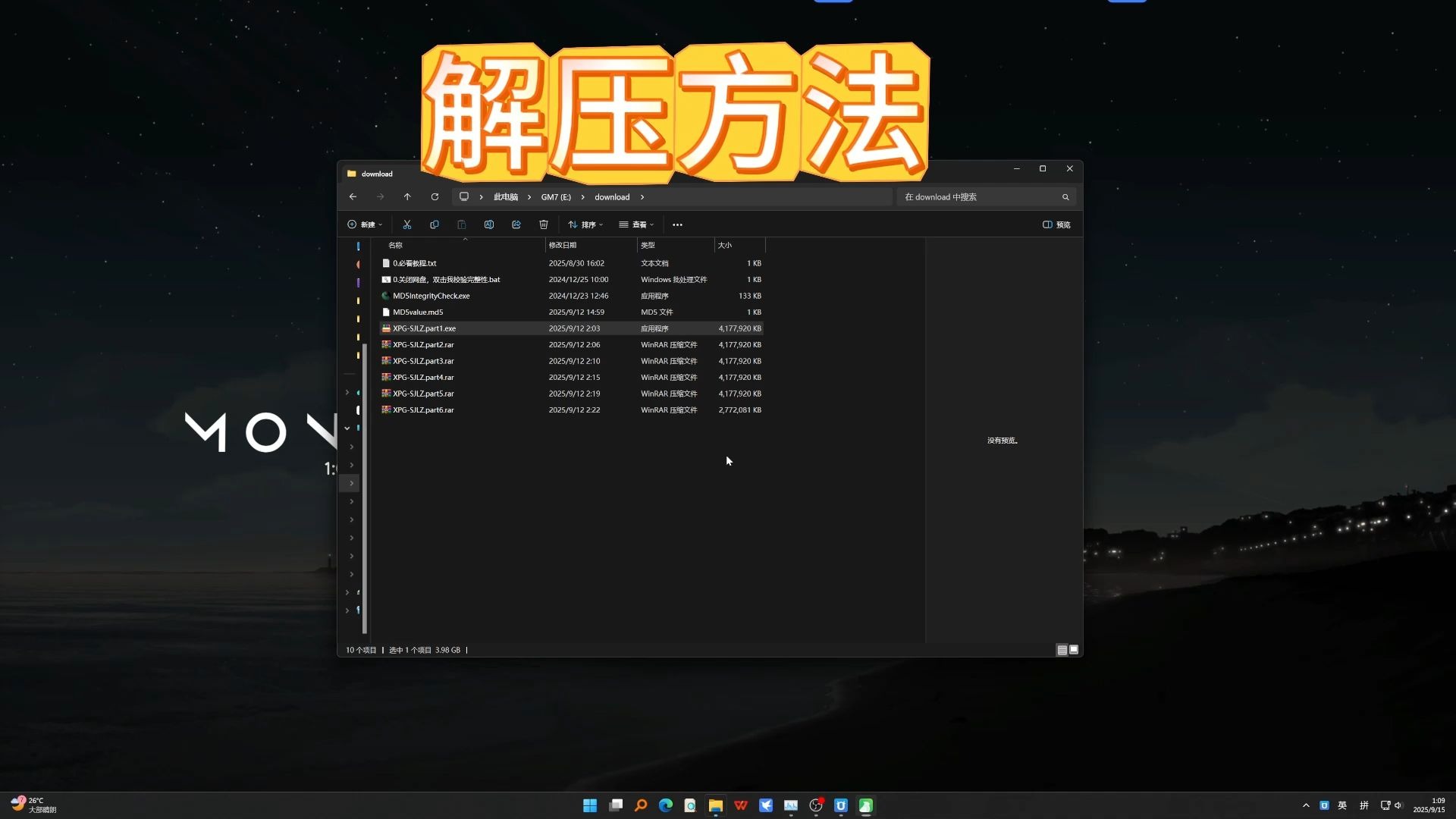Click the Cut scissors icon
The image size is (1456, 819).
coord(407,224)
